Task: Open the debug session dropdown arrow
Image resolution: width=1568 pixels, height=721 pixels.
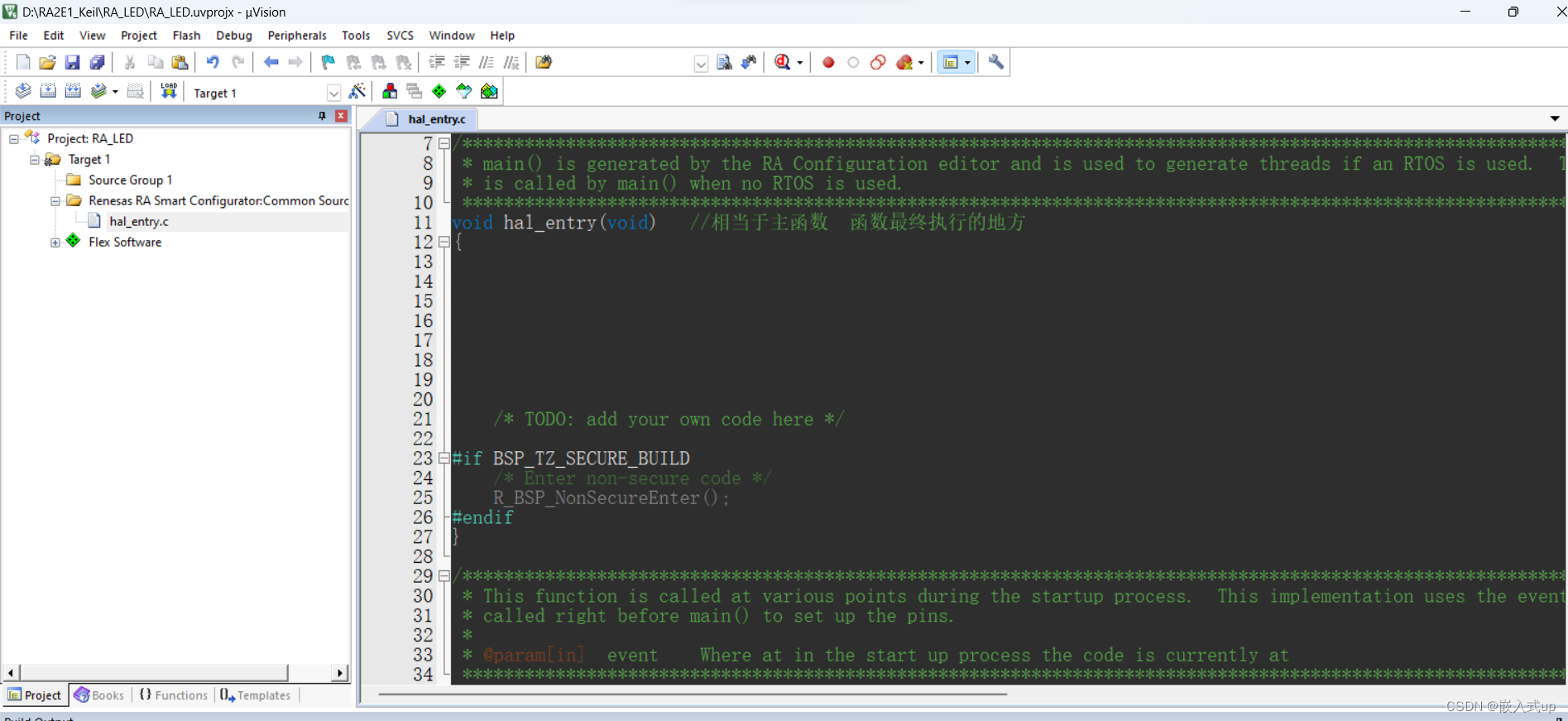Action: [800, 63]
